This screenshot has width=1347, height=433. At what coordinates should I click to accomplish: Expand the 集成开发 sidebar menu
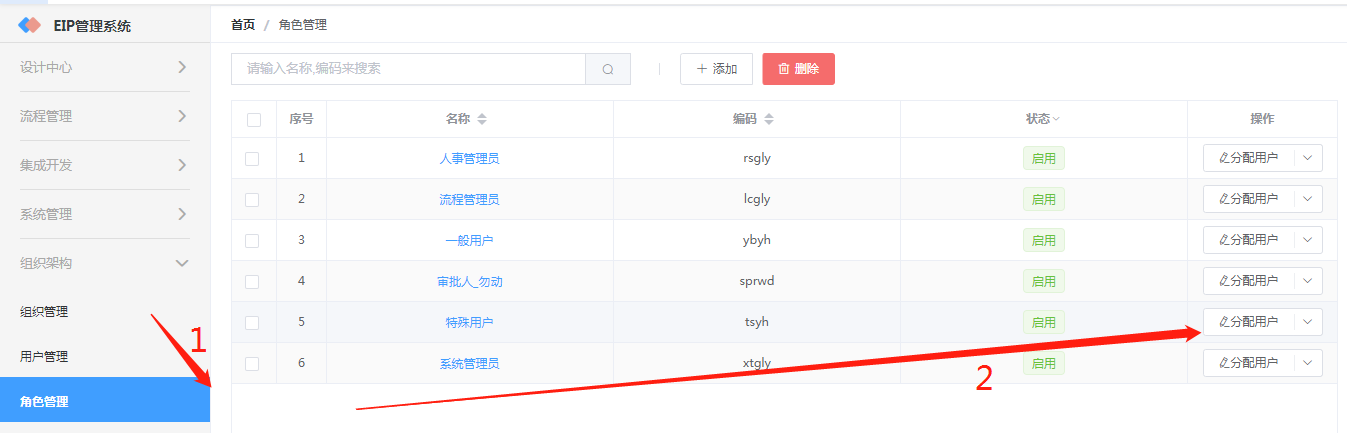coord(105,165)
